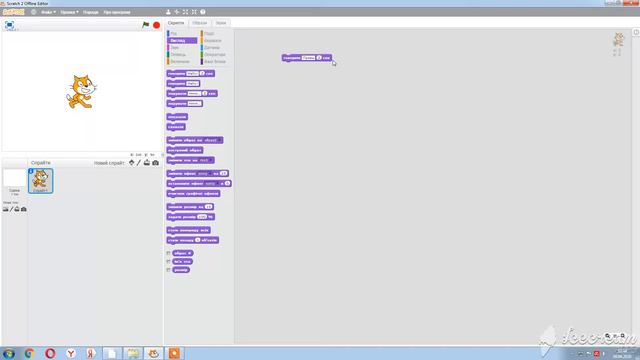Open the About menu item

(117, 12)
